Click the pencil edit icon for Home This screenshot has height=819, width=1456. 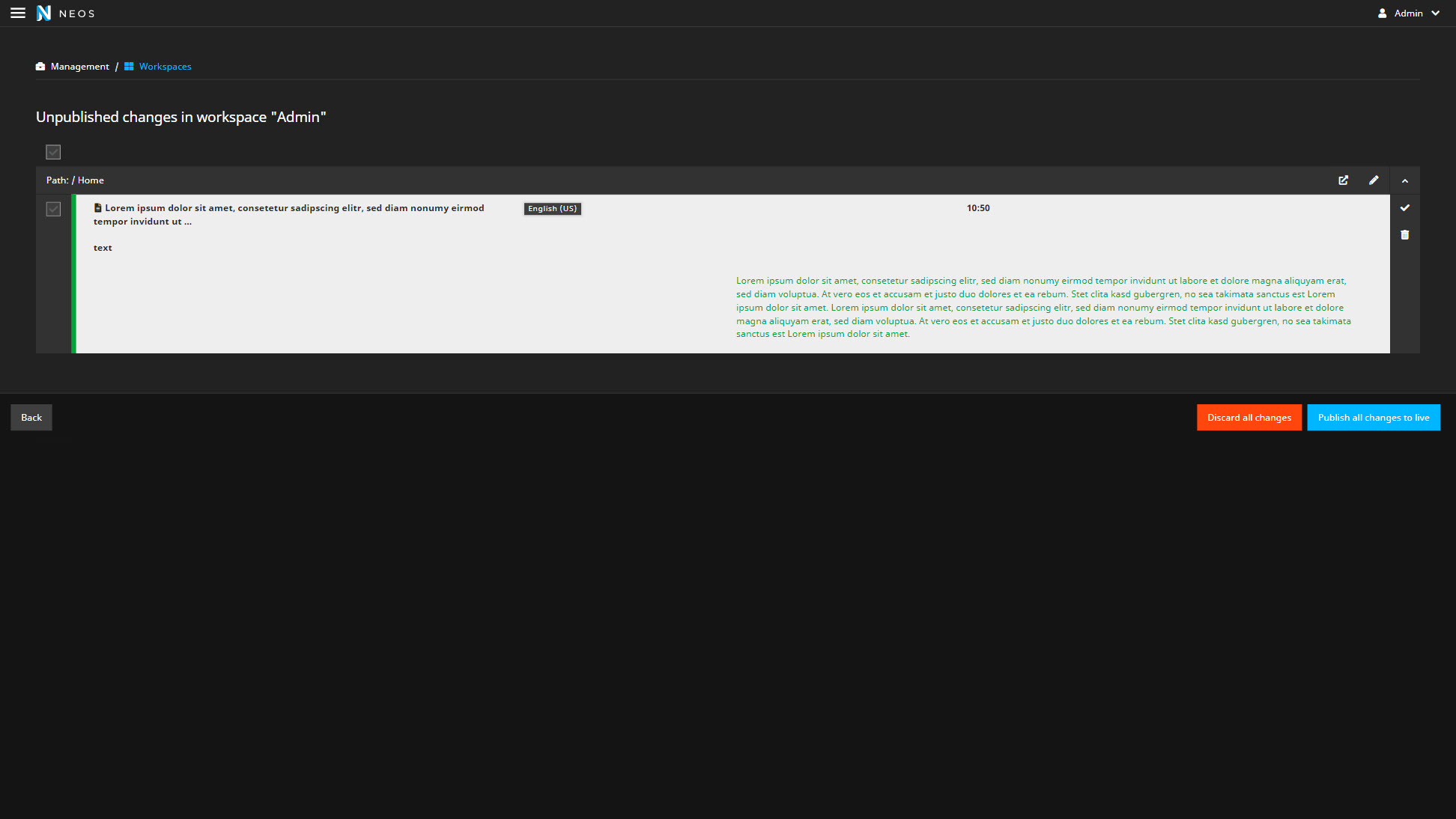(x=1374, y=180)
